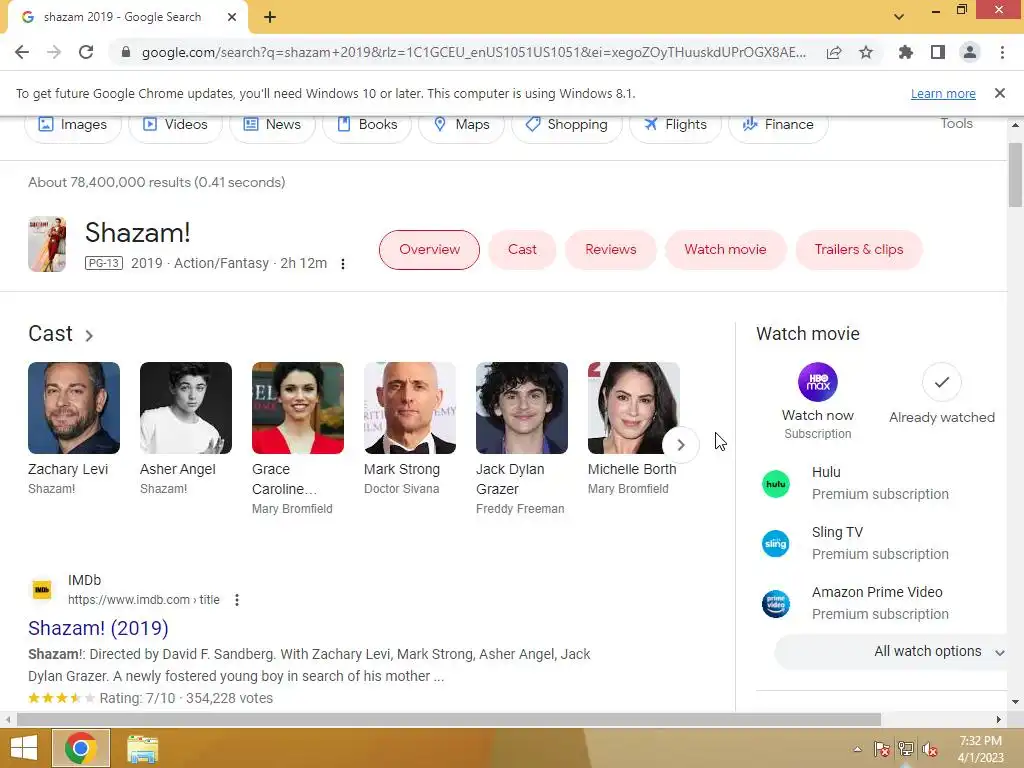Click Learn more about Chrome updates
The height and width of the screenshot is (768, 1024).
pos(943,93)
